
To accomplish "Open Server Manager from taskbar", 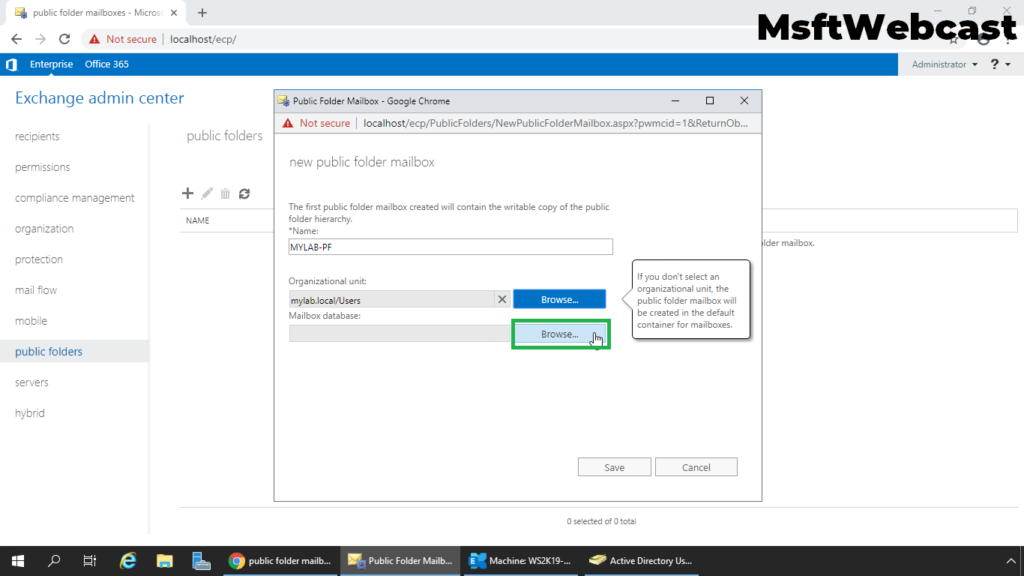I will [x=201, y=560].
